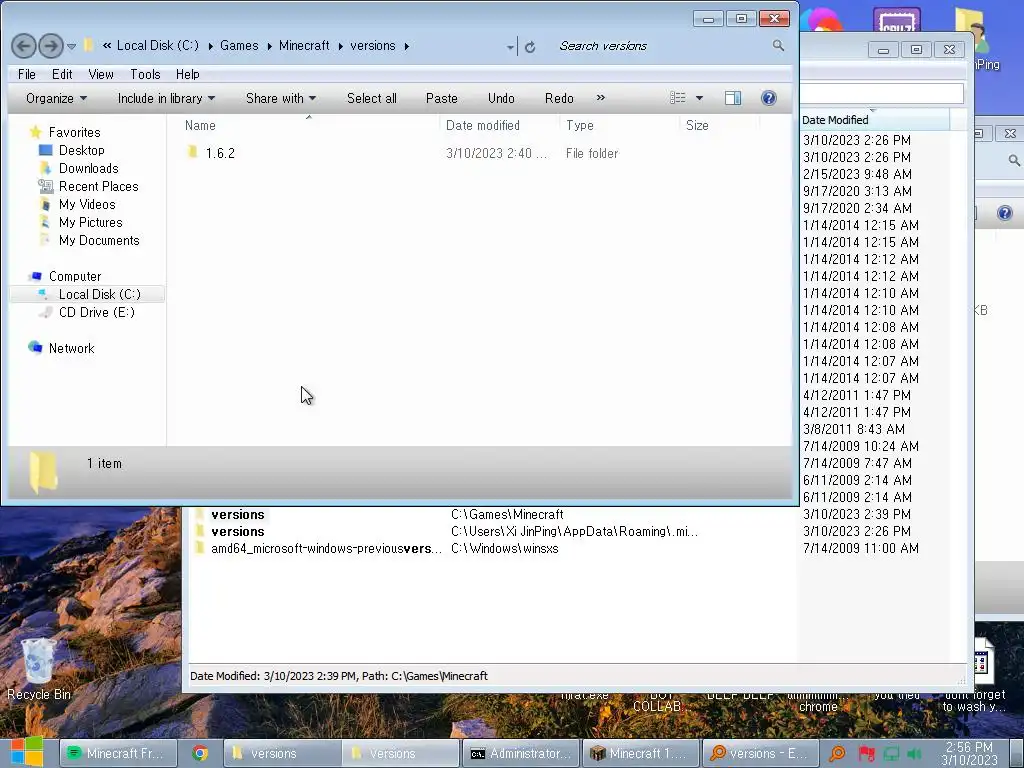This screenshot has width=1024, height=768.
Task: Sort by the Type column header
Action: 618,125
